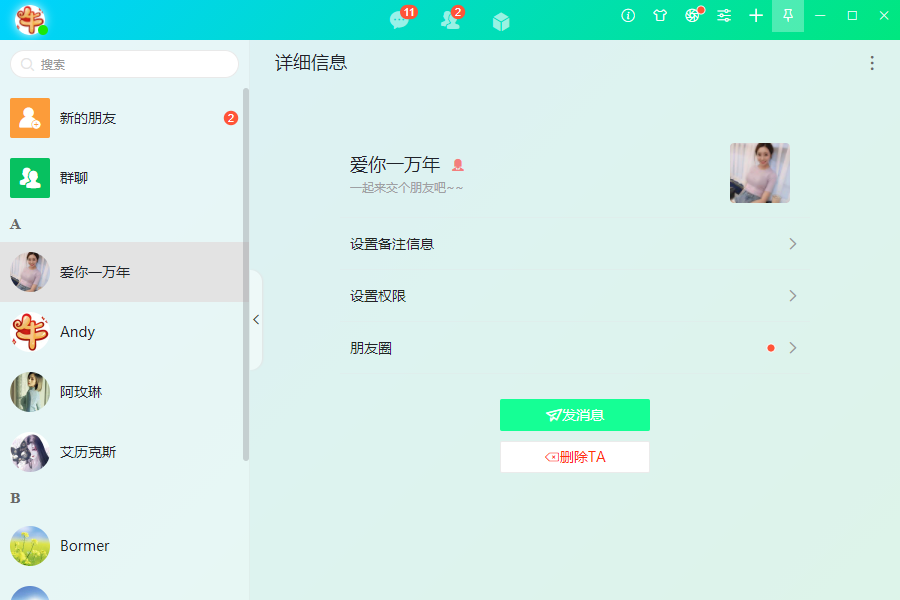Click the contact list scrollbar
The height and width of the screenshot is (600, 900).
click(x=246, y=274)
